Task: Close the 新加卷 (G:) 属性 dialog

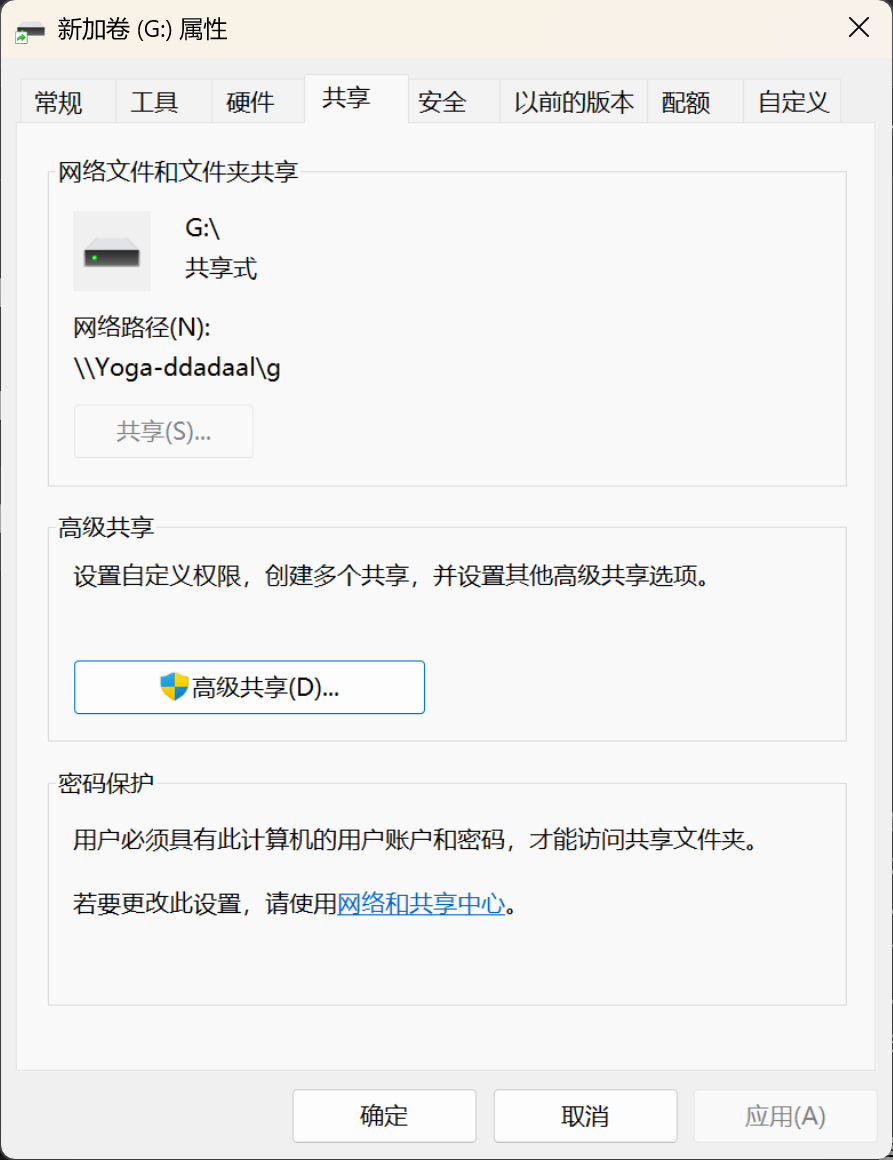Action: 858,28
